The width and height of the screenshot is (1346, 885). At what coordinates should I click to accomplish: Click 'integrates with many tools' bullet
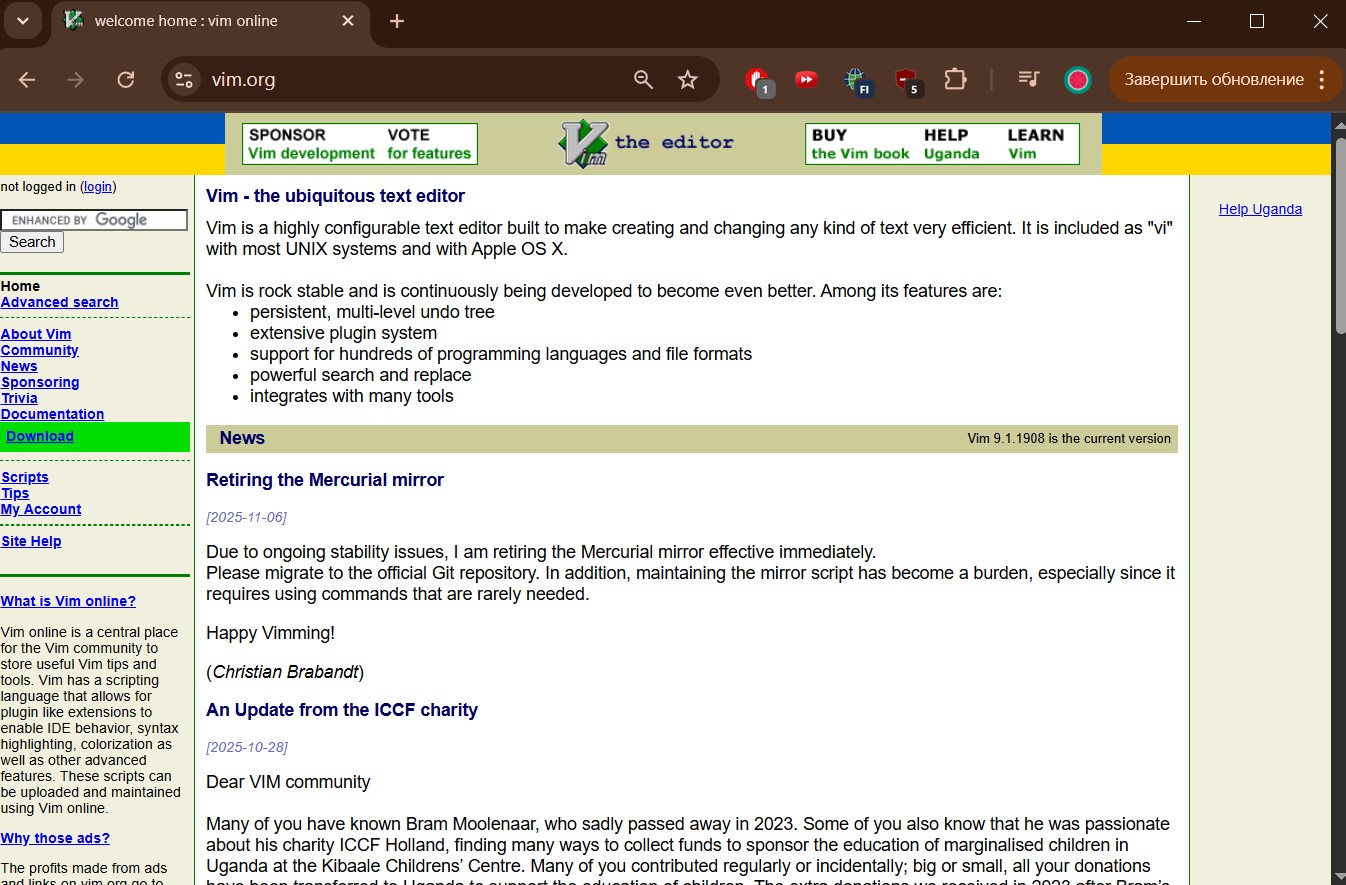pos(352,396)
